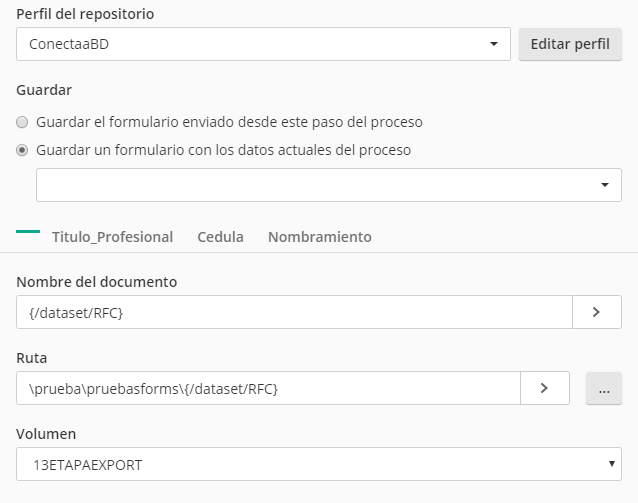Click the arrow button next to Ruta field
Image resolution: width=638 pixels, height=503 pixels.
pyautogui.click(x=544, y=388)
